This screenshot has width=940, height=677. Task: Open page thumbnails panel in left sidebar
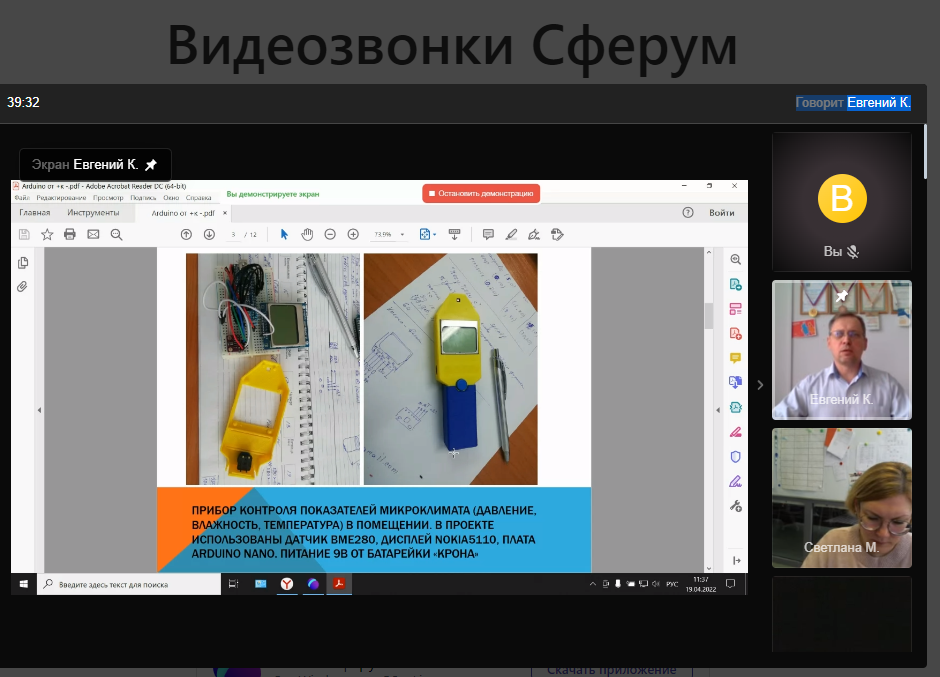[x=23, y=263]
